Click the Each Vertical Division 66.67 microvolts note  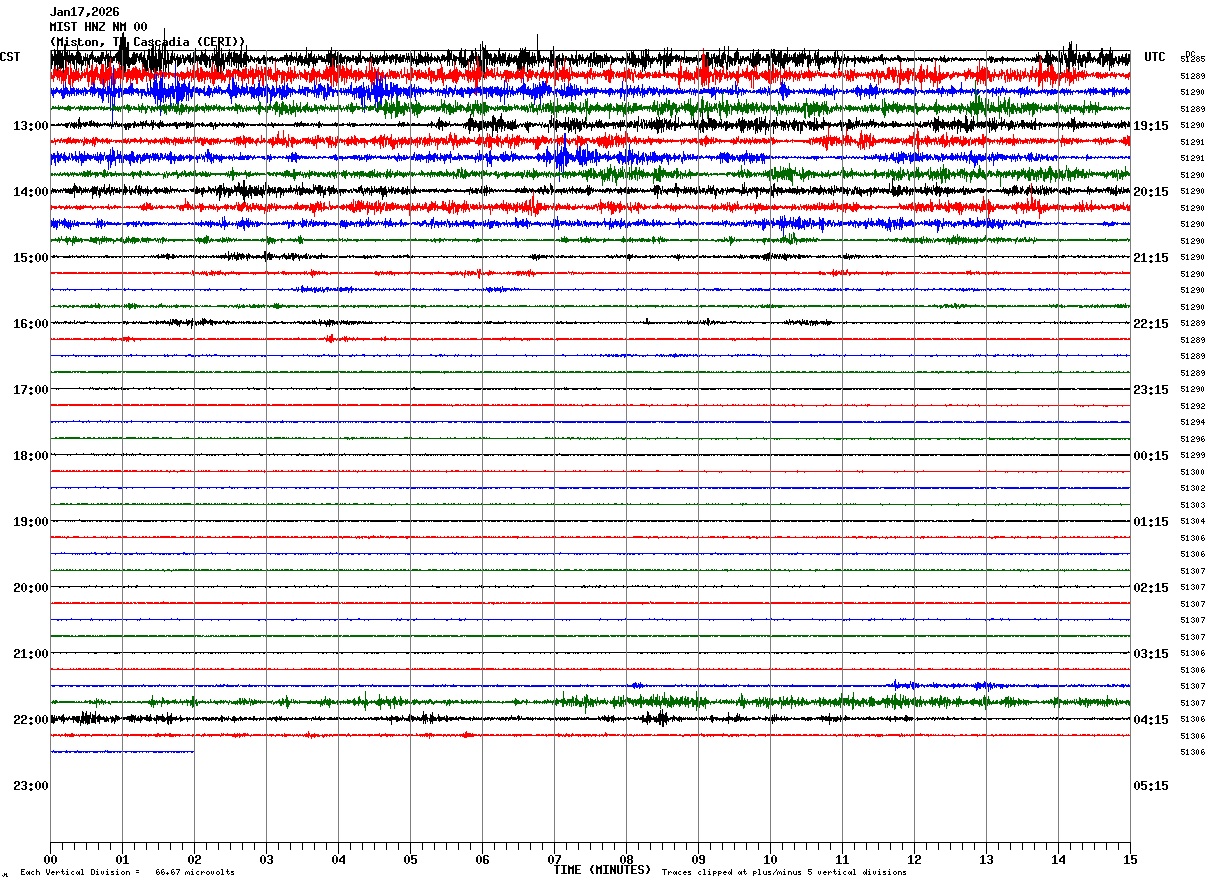(x=128, y=873)
